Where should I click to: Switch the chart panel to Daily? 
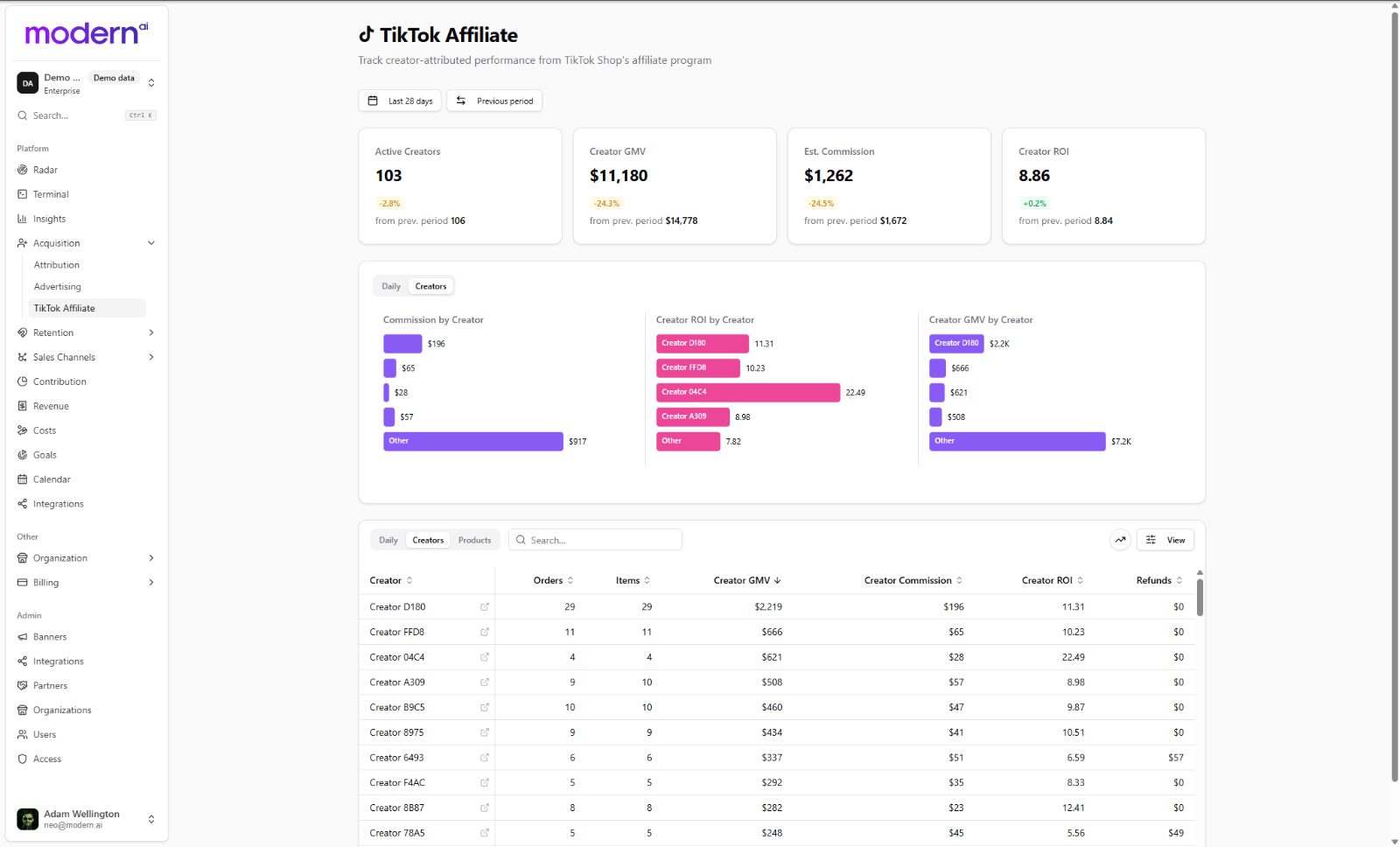(391, 286)
